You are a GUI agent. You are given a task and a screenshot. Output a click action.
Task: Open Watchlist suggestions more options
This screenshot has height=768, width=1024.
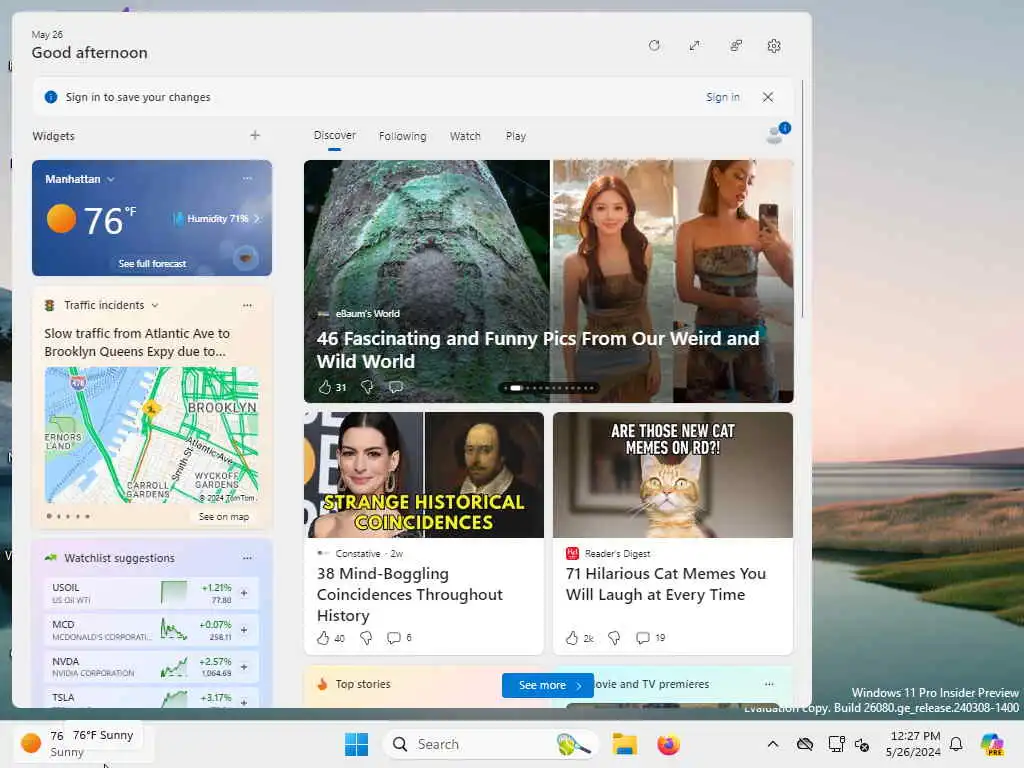(247, 558)
